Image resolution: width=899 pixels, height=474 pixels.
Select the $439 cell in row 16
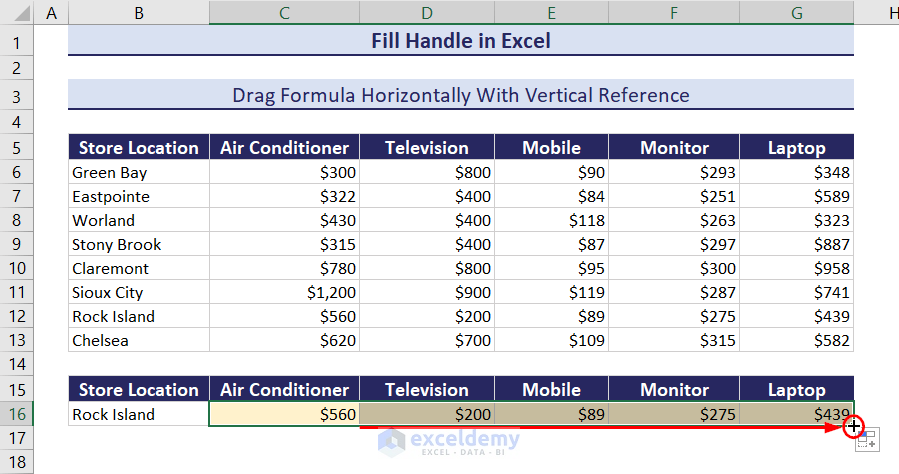[x=797, y=414]
